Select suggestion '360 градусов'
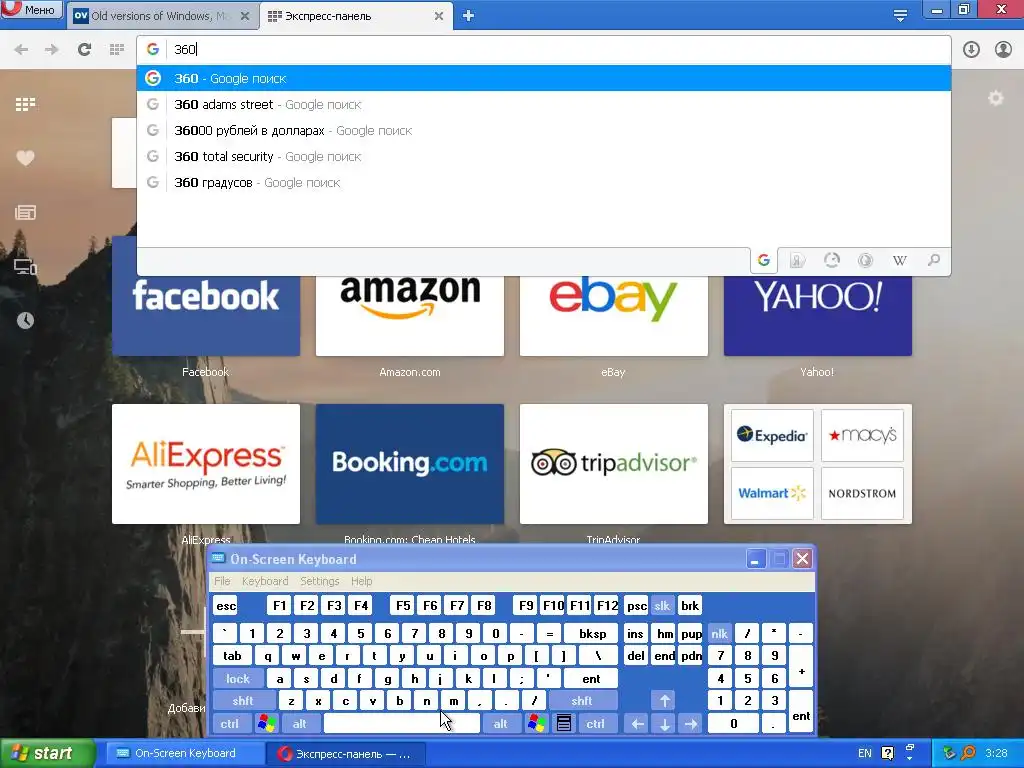This screenshot has height=768, width=1024. (543, 183)
